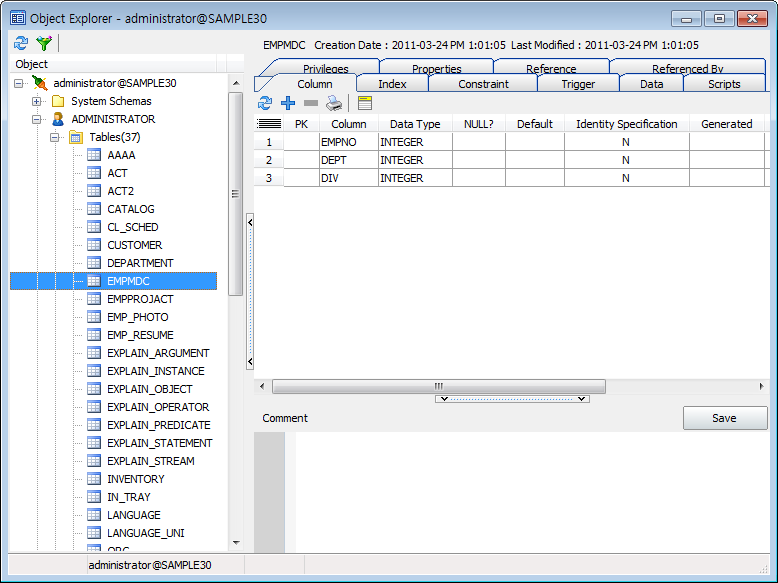This screenshot has height=583, width=778.
Task: Click the Tables(37) folder icon
Action: coord(76,137)
